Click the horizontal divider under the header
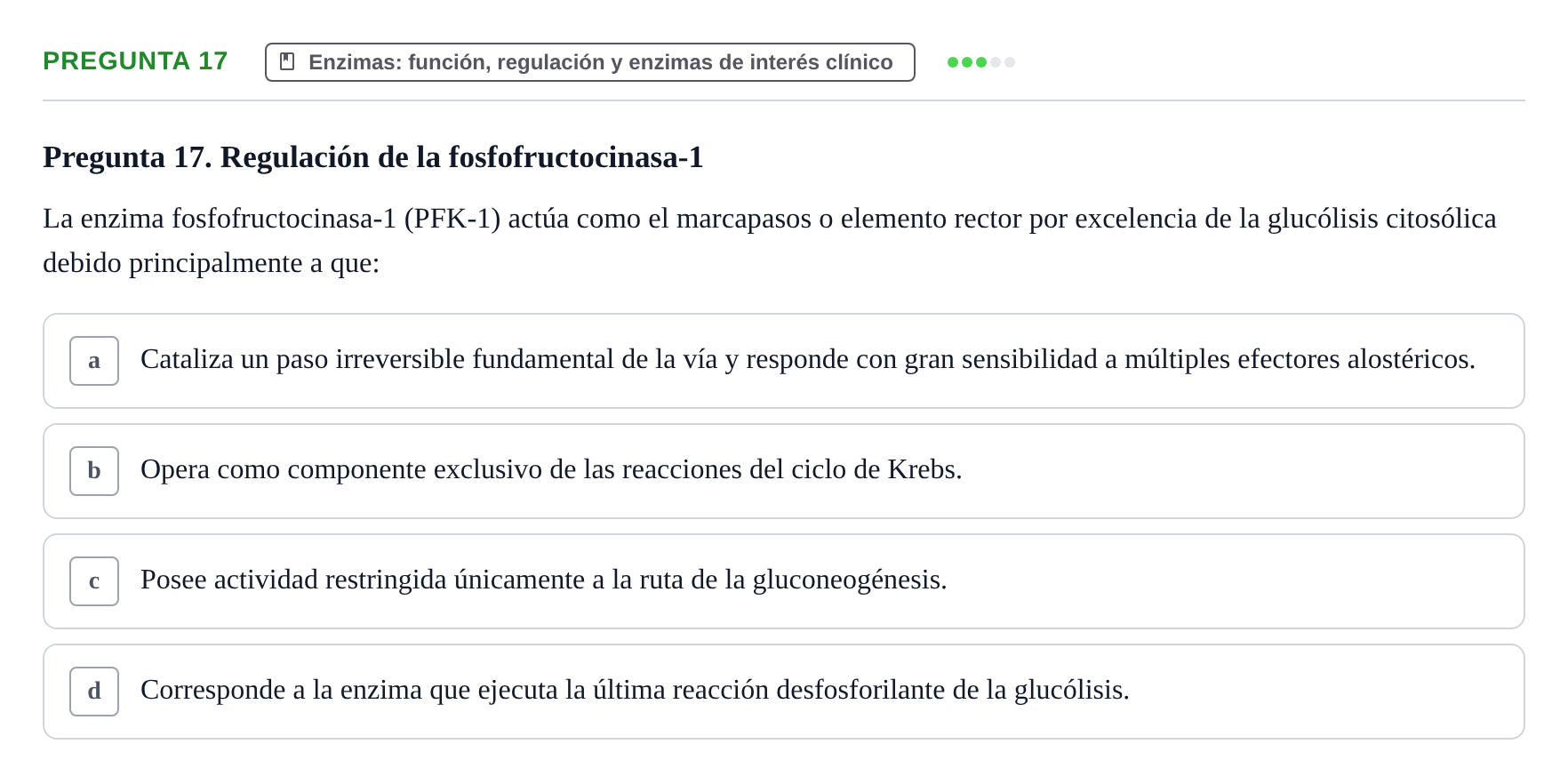 click(784, 100)
